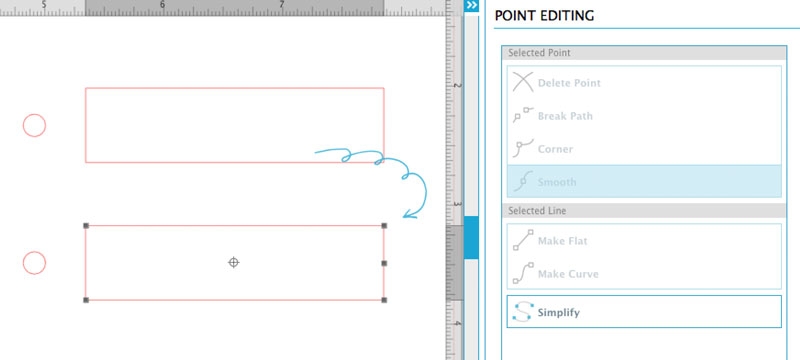
Task: Click the Smooth point icon
Action: coord(523,182)
